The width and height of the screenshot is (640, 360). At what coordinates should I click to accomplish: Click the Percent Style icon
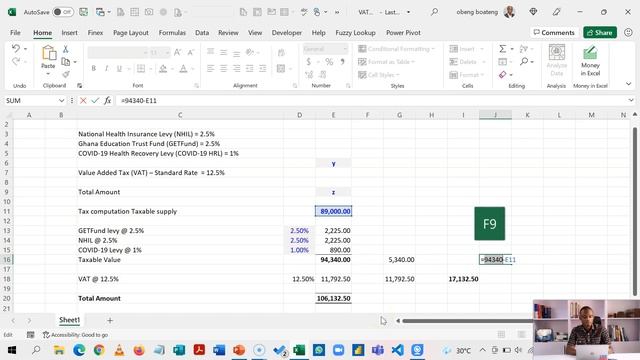coord(329,62)
